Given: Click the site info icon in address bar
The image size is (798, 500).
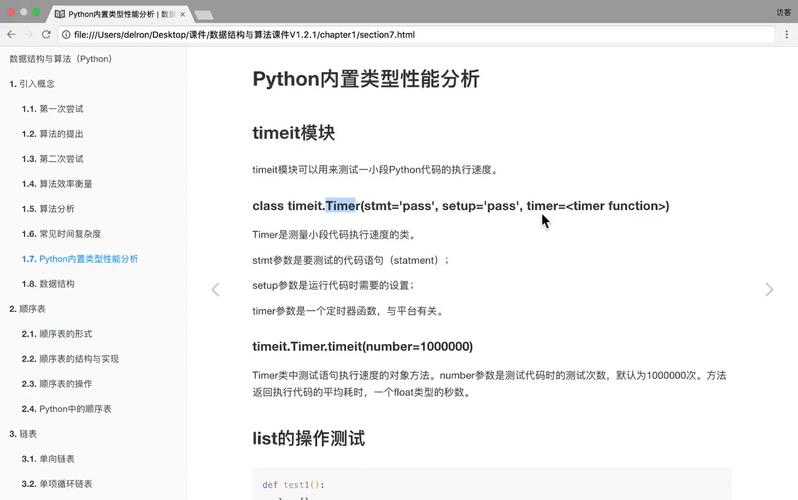Looking at the screenshot, I should pyautogui.click(x=66, y=35).
